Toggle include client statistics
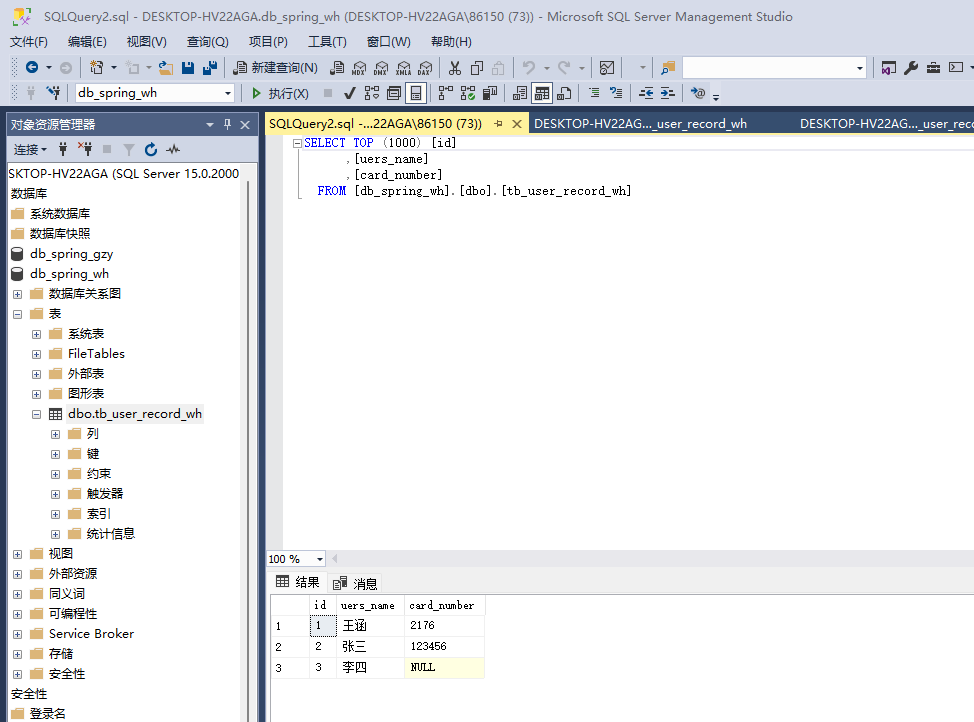The image size is (974, 722). click(x=489, y=93)
